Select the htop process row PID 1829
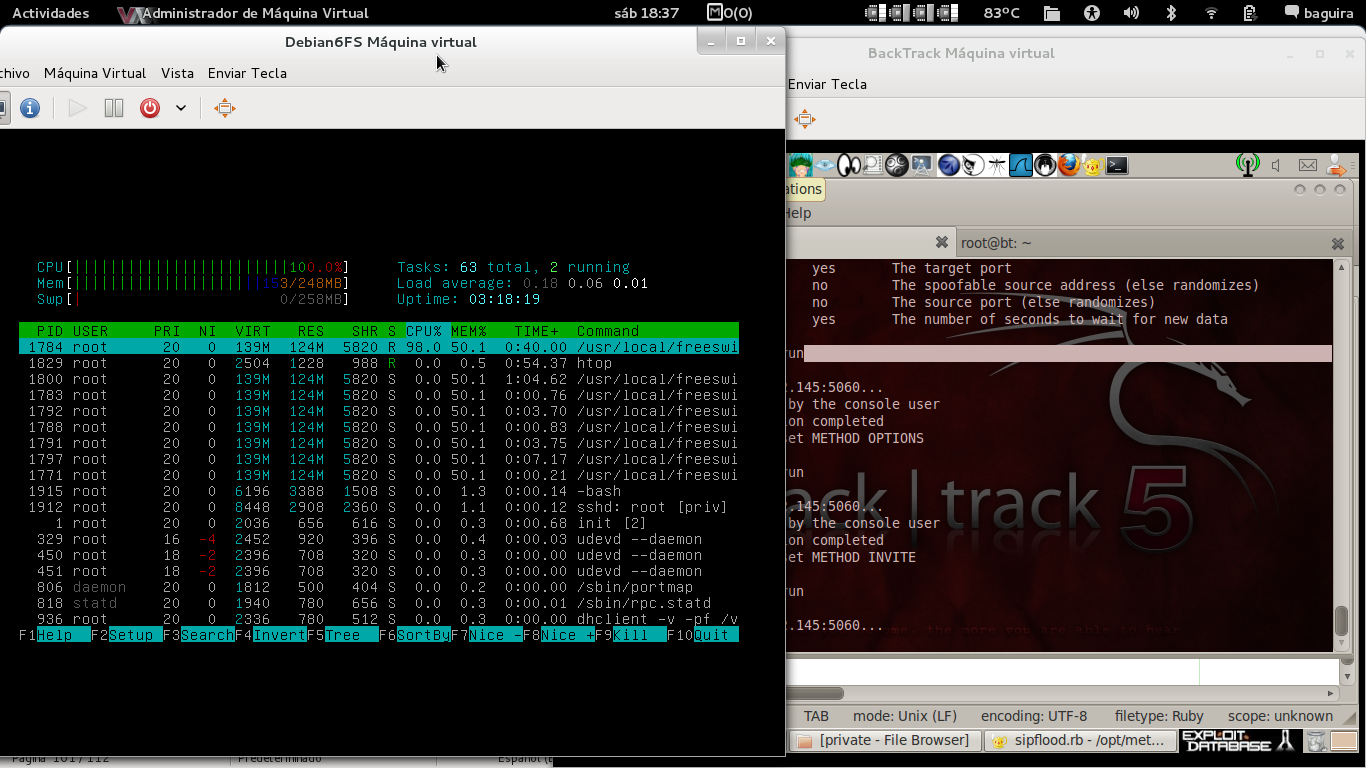1366x768 pixels. click(379, 363)
